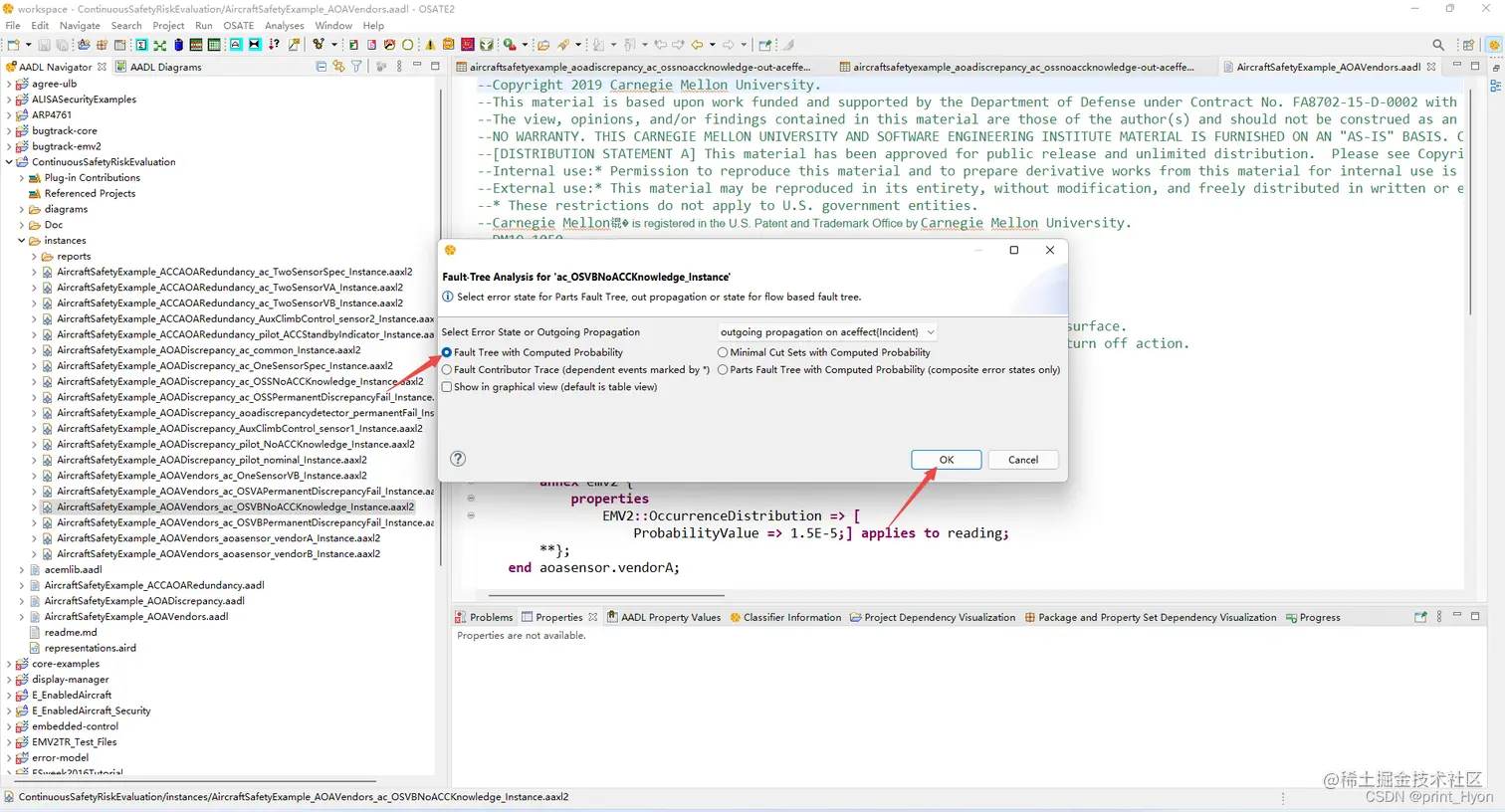Select representations.aird in navigator
This screenshot has width=1505, height=812.
click(90, 648)
